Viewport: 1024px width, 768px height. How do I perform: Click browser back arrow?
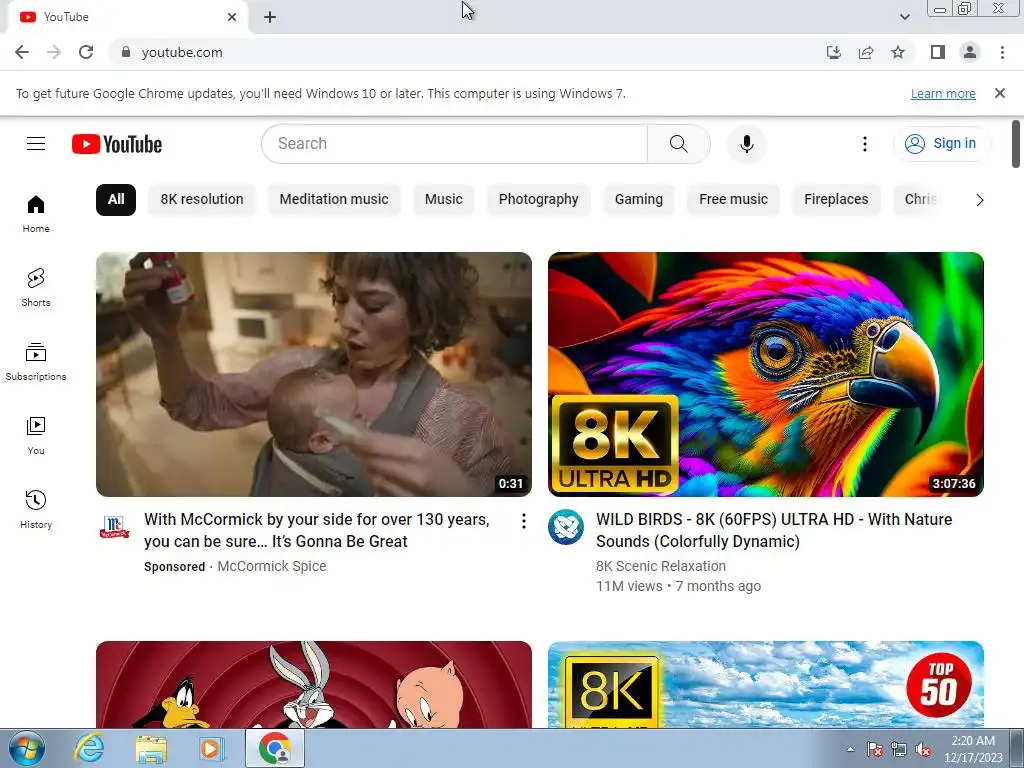tap(22, 52)
